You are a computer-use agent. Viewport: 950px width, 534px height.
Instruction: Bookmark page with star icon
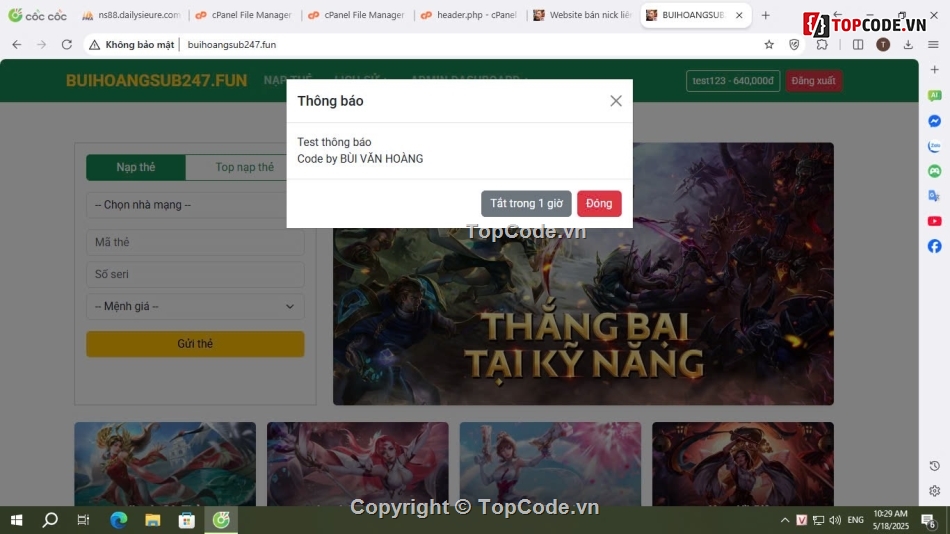pyautogui.click(x=769, y=44)
